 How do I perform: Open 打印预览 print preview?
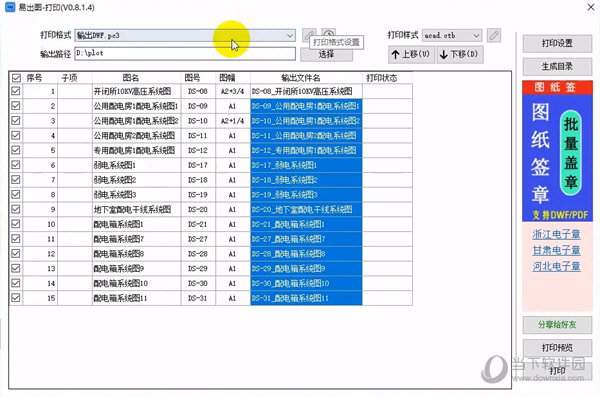coord(557,348)
